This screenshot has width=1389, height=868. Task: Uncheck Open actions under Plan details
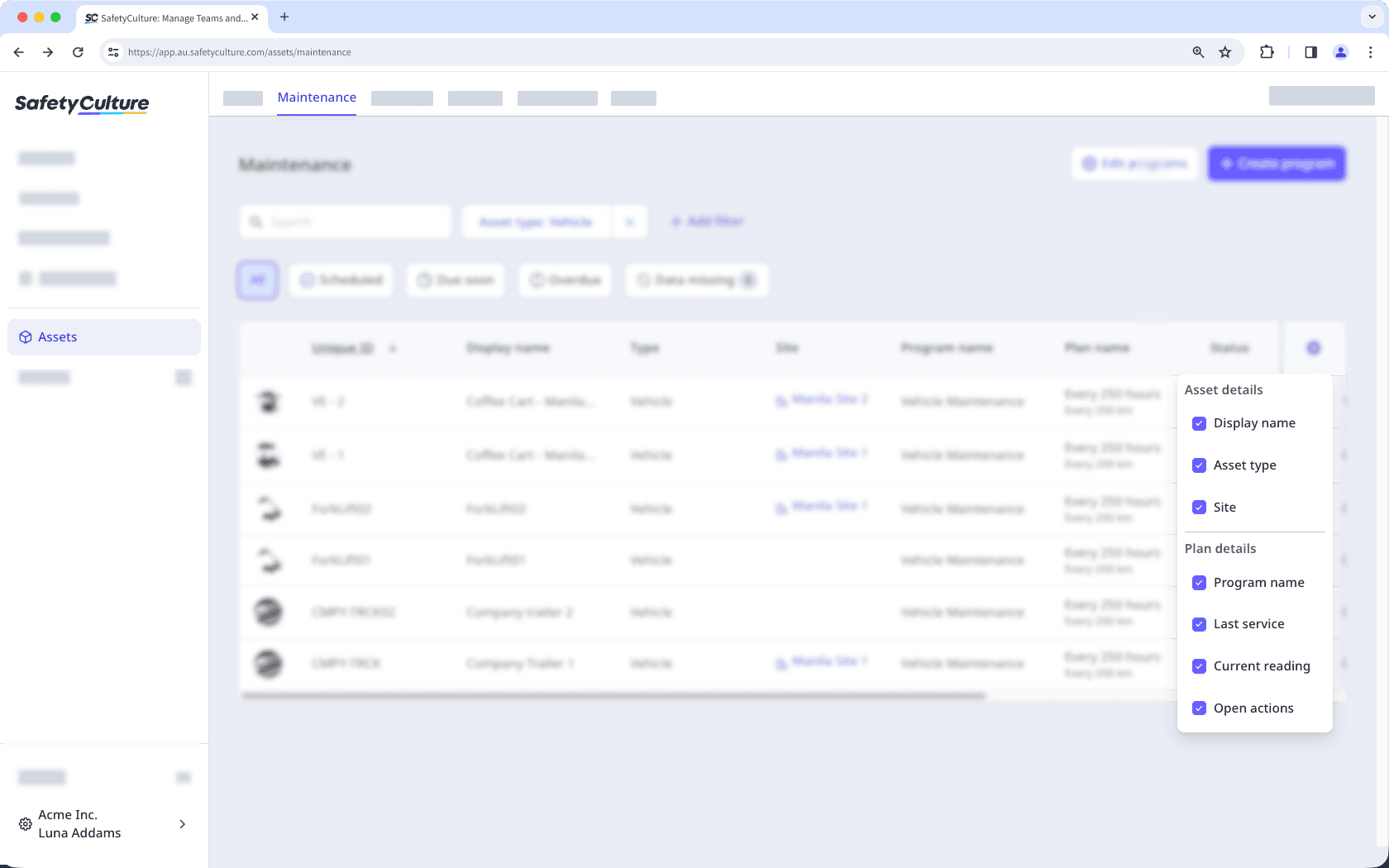click(1199, 708)
